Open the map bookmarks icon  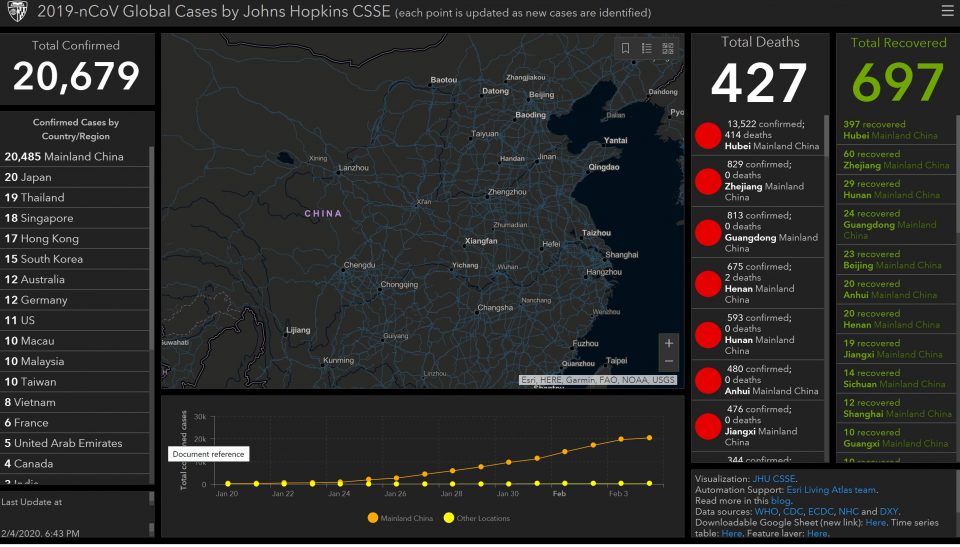625,48
